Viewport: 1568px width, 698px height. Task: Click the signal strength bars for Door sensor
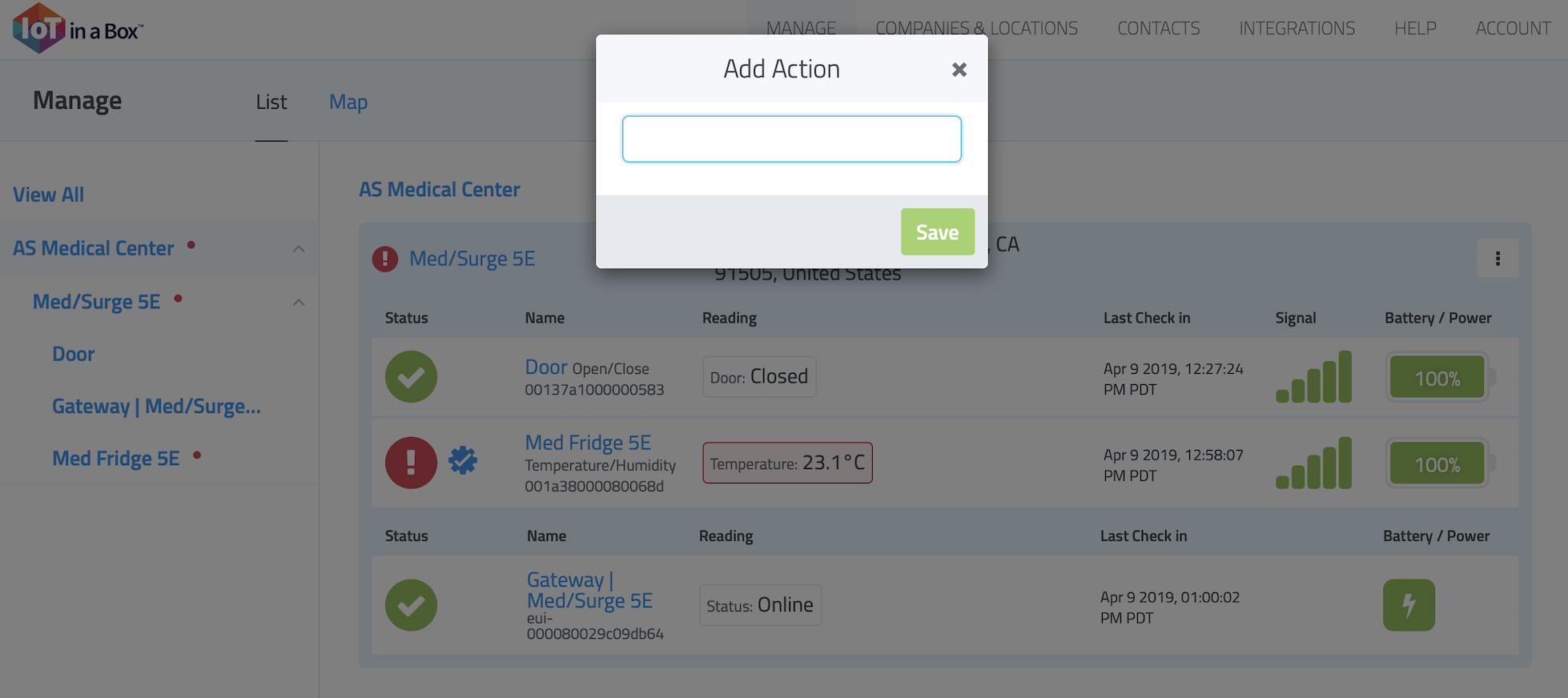click(1313, 377)
